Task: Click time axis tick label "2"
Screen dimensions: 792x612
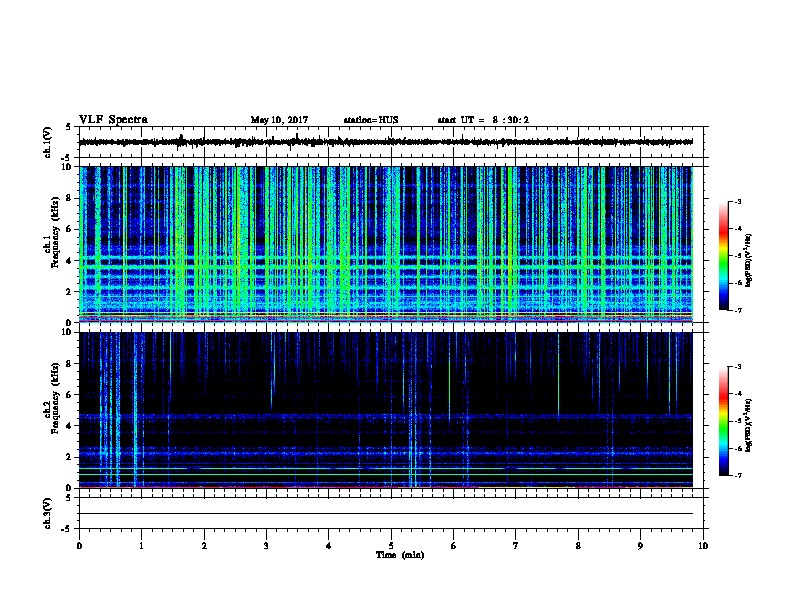Action: pos(204,546)
